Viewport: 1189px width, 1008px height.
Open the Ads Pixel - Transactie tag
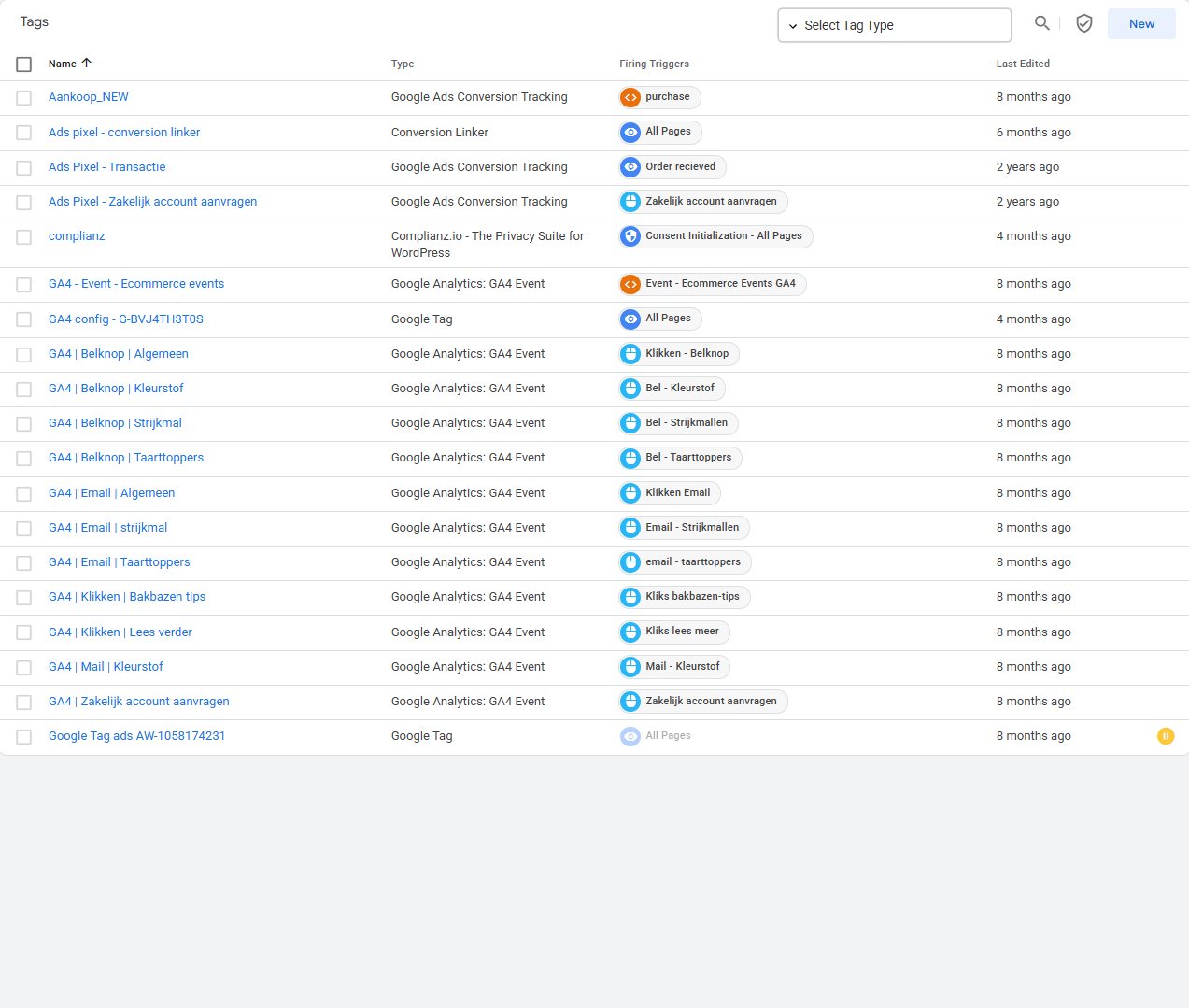pos(106,166)
